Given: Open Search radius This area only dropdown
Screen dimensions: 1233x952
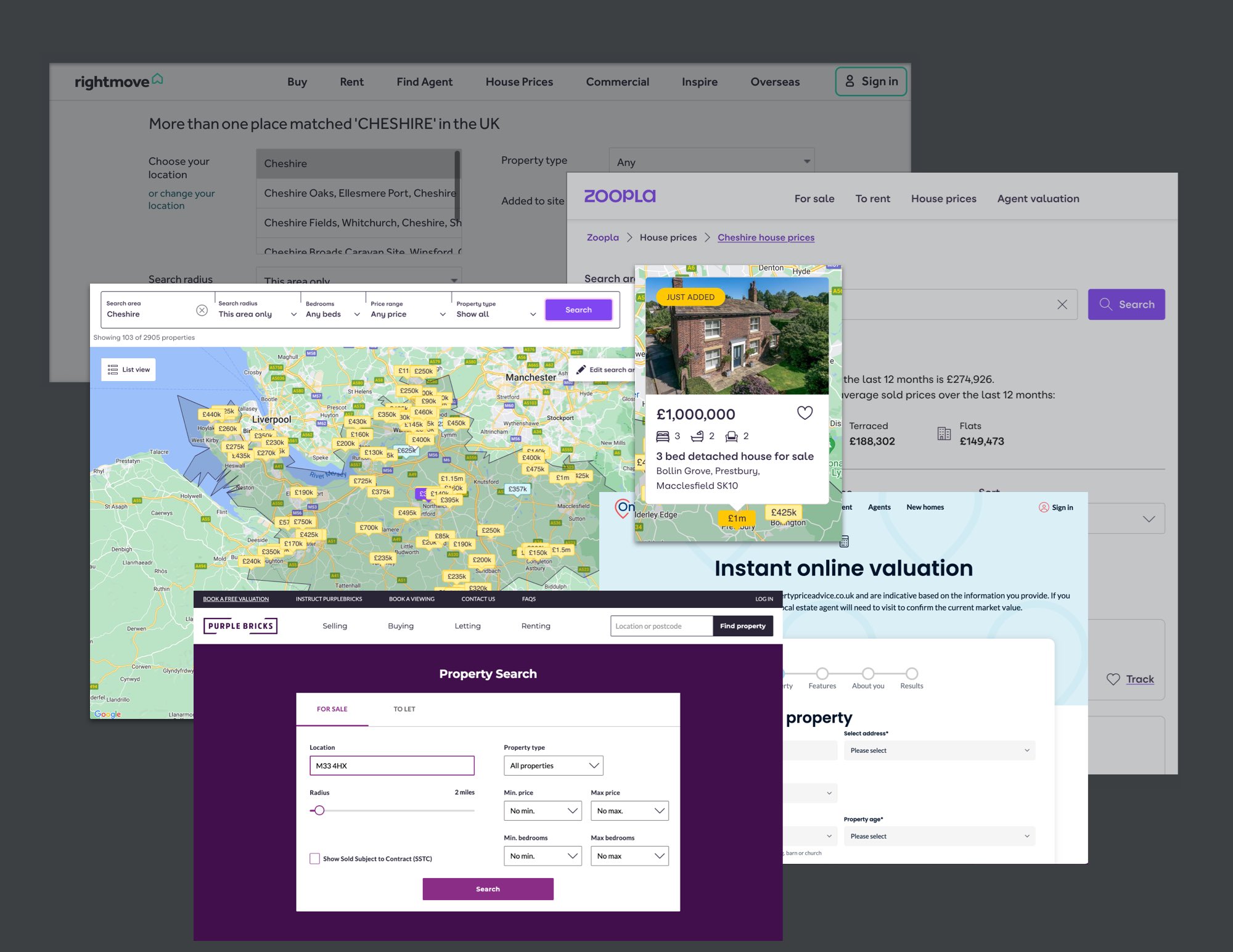Looking at the screenshot, I should coord(258,310).
